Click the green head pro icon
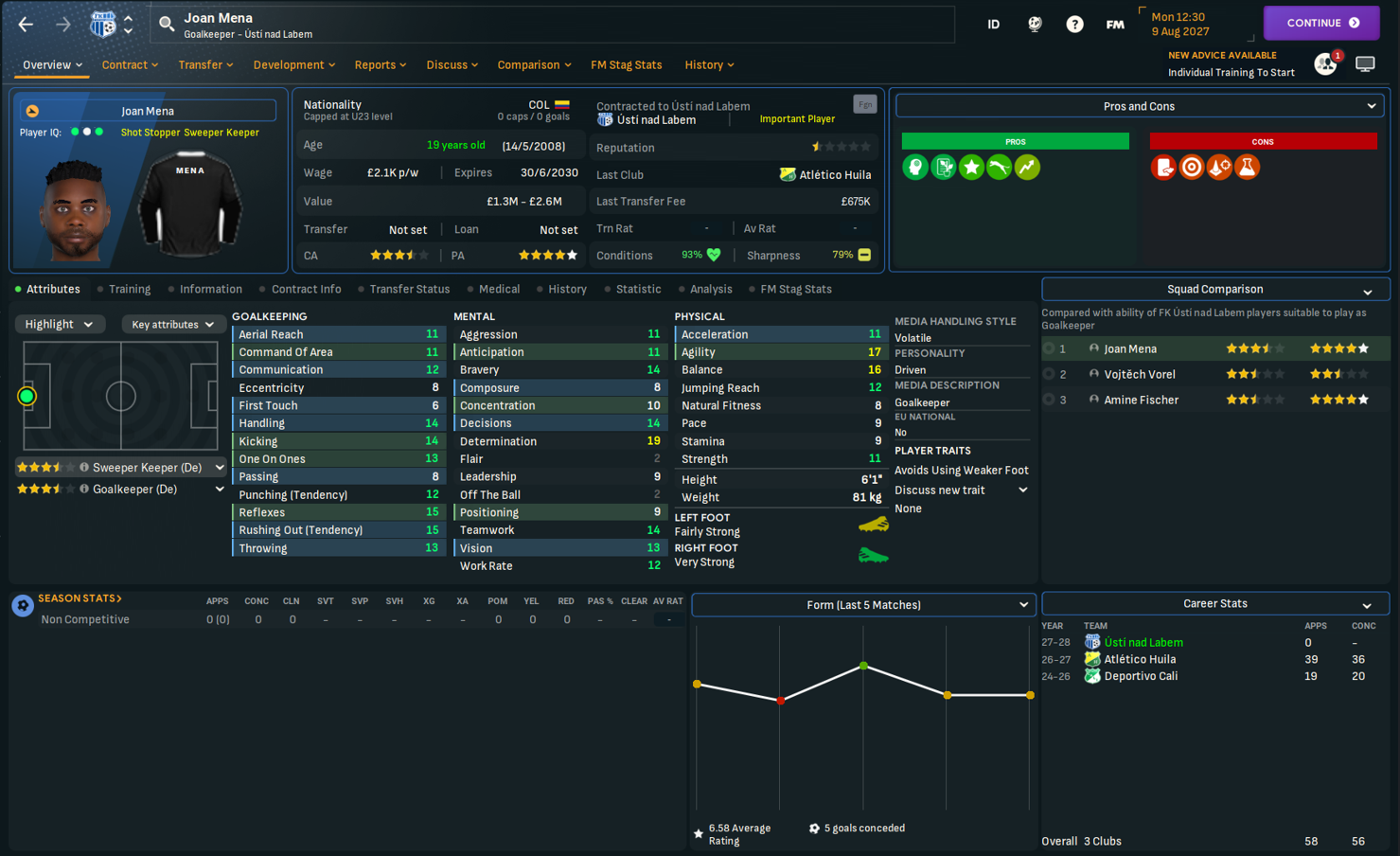1400x856 pixels. click(915, 168)
